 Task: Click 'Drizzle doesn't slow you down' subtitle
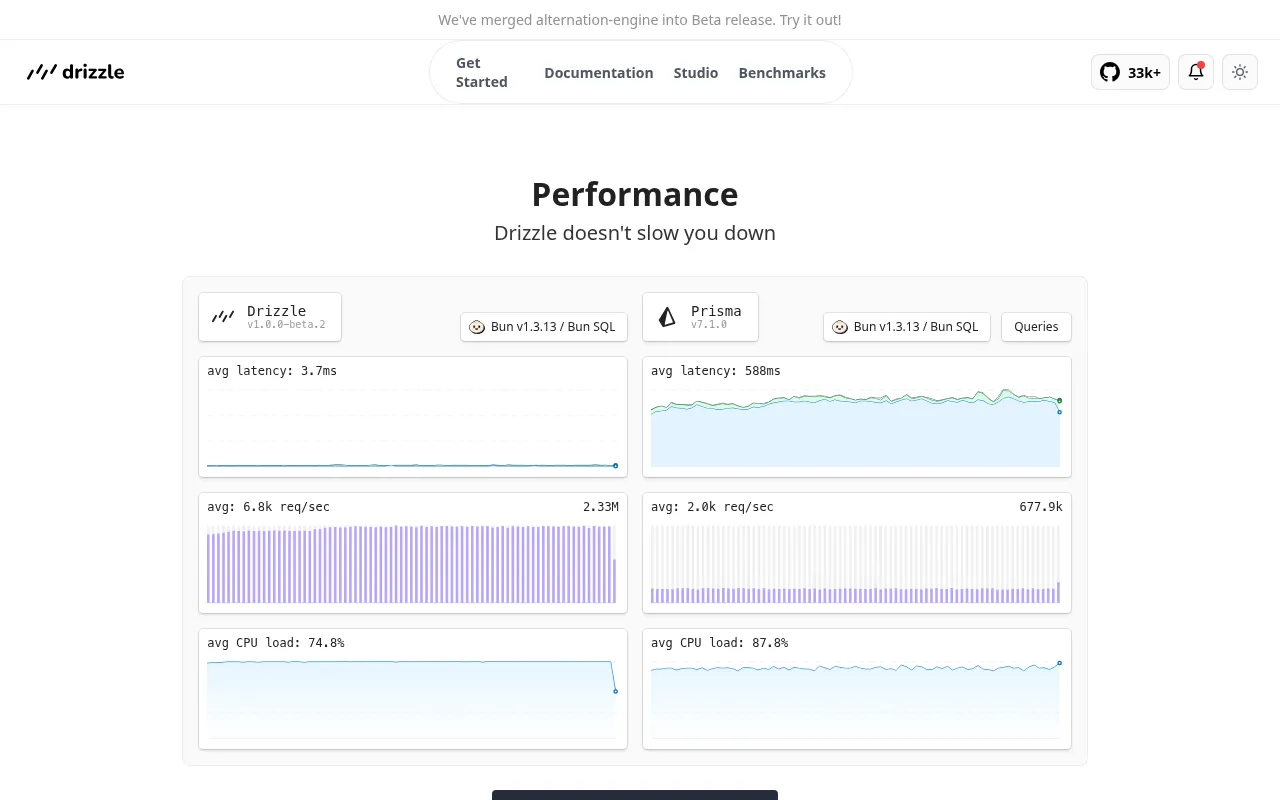point(635,233)
